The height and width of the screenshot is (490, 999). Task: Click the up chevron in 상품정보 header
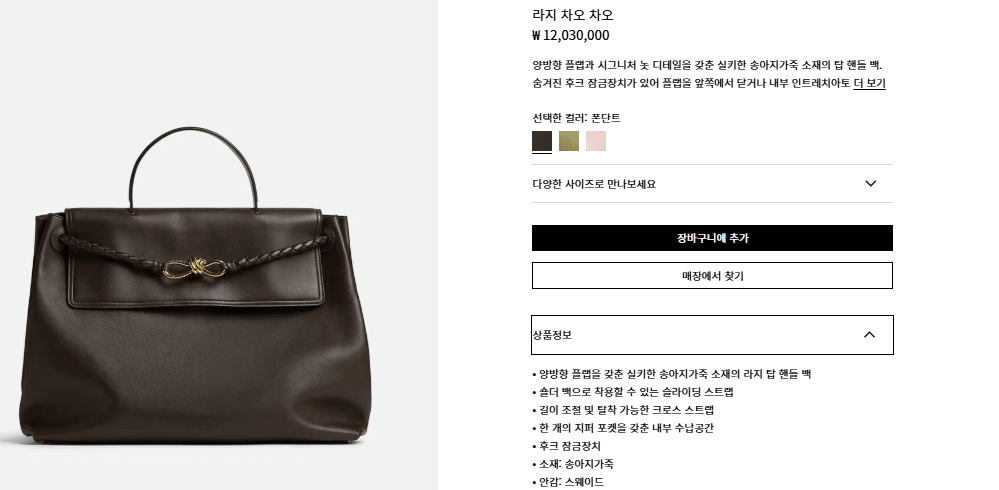click(869, 335)
